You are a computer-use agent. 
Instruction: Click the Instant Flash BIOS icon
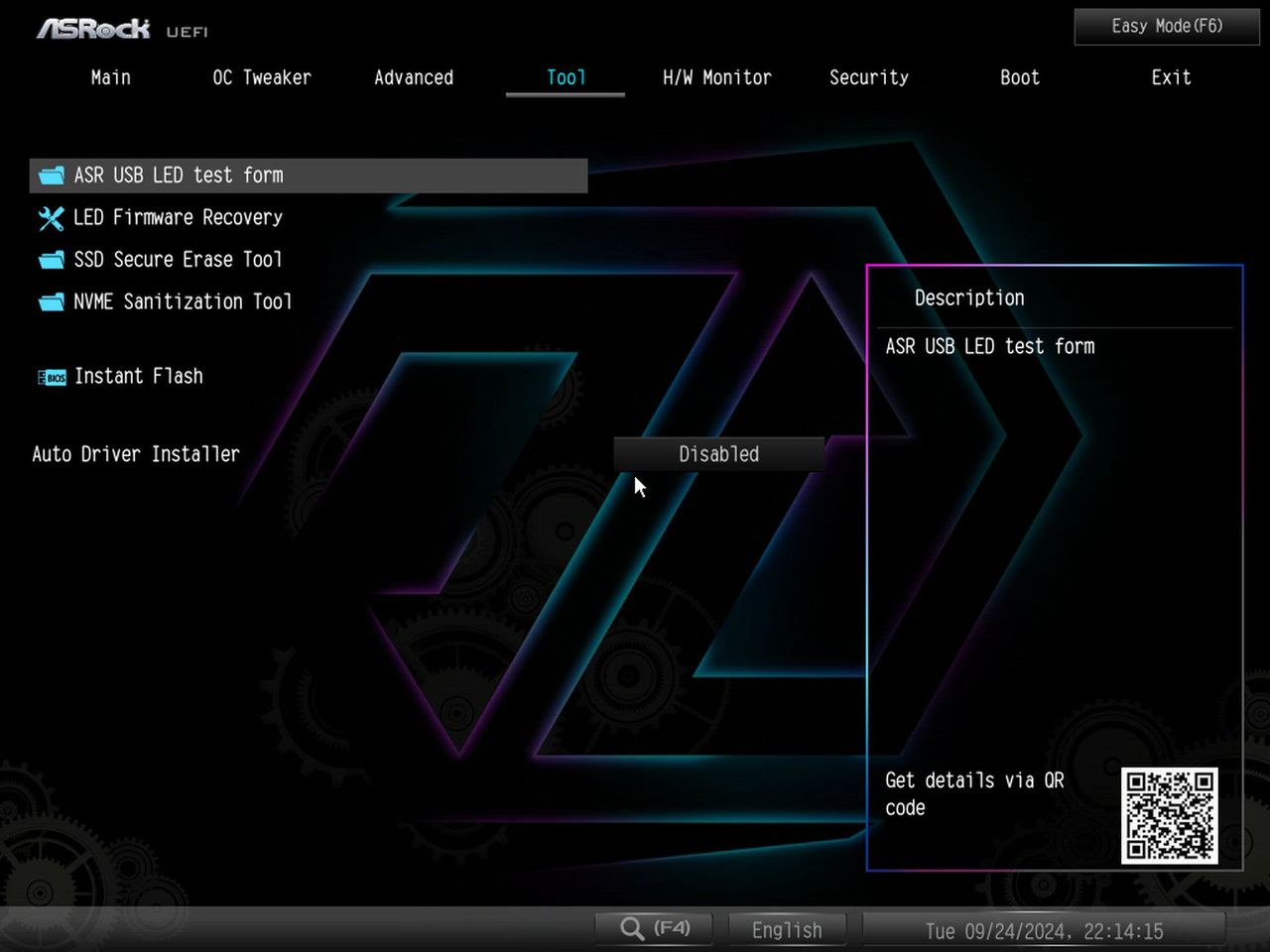[52, 378]
